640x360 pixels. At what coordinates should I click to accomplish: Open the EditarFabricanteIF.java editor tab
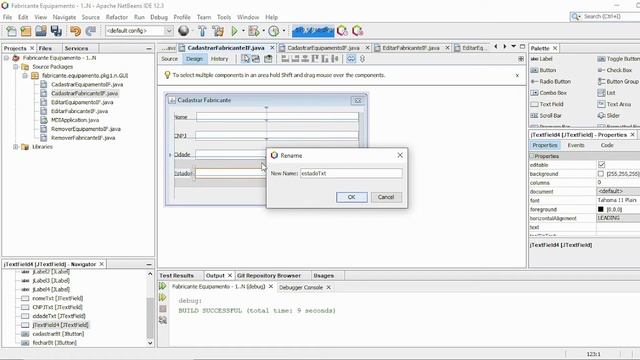(411, 48)
